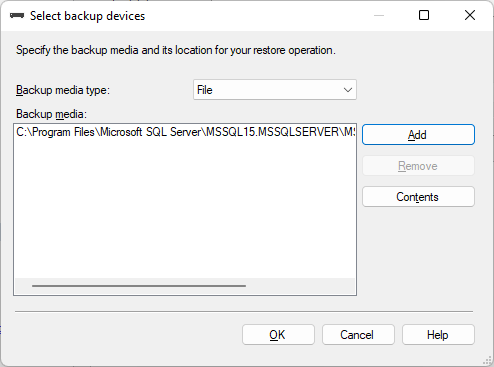The width and height of the screenshot is (494, 367).
Task: Click scrollbar track right of the thumb
Action: coord(300,286)
